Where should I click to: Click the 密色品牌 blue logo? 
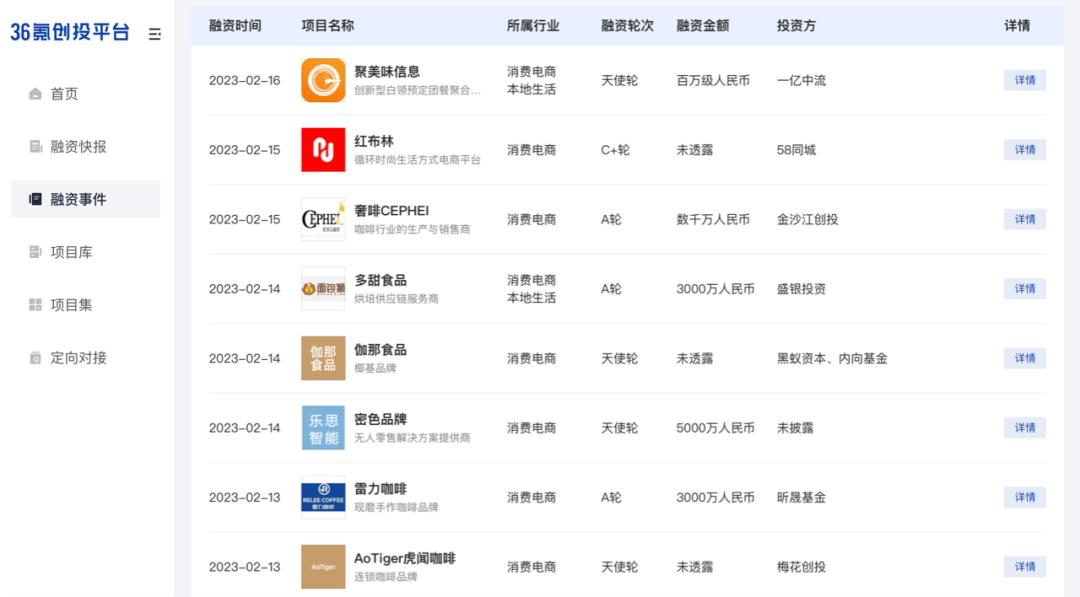323,428
